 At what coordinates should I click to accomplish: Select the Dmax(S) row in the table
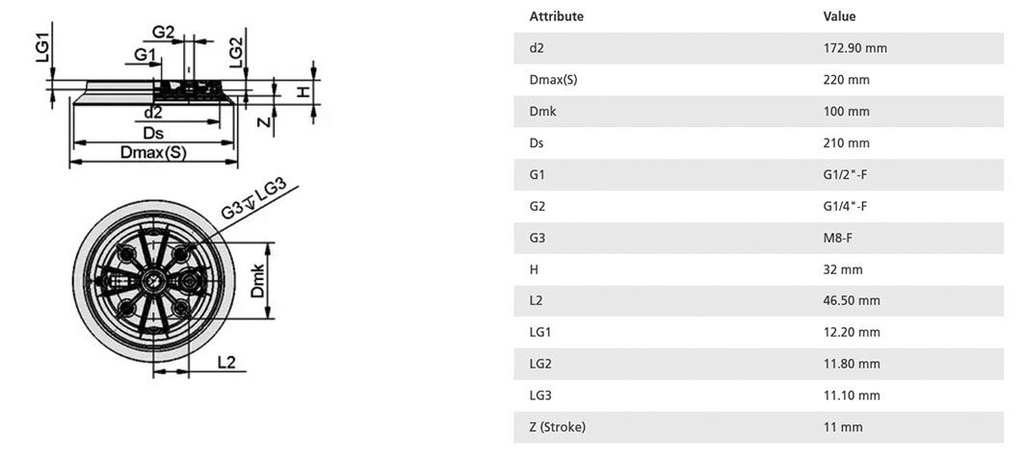coord(553,80)
